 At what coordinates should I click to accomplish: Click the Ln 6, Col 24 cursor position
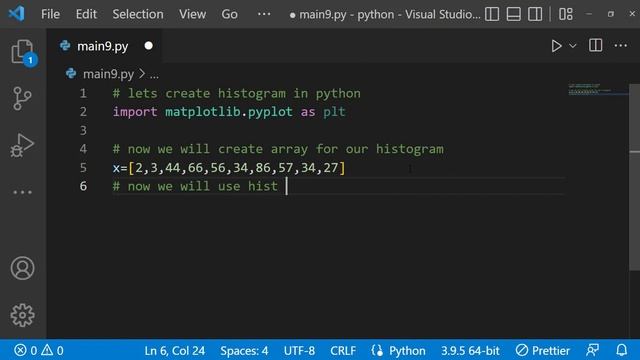pos(175,351)
